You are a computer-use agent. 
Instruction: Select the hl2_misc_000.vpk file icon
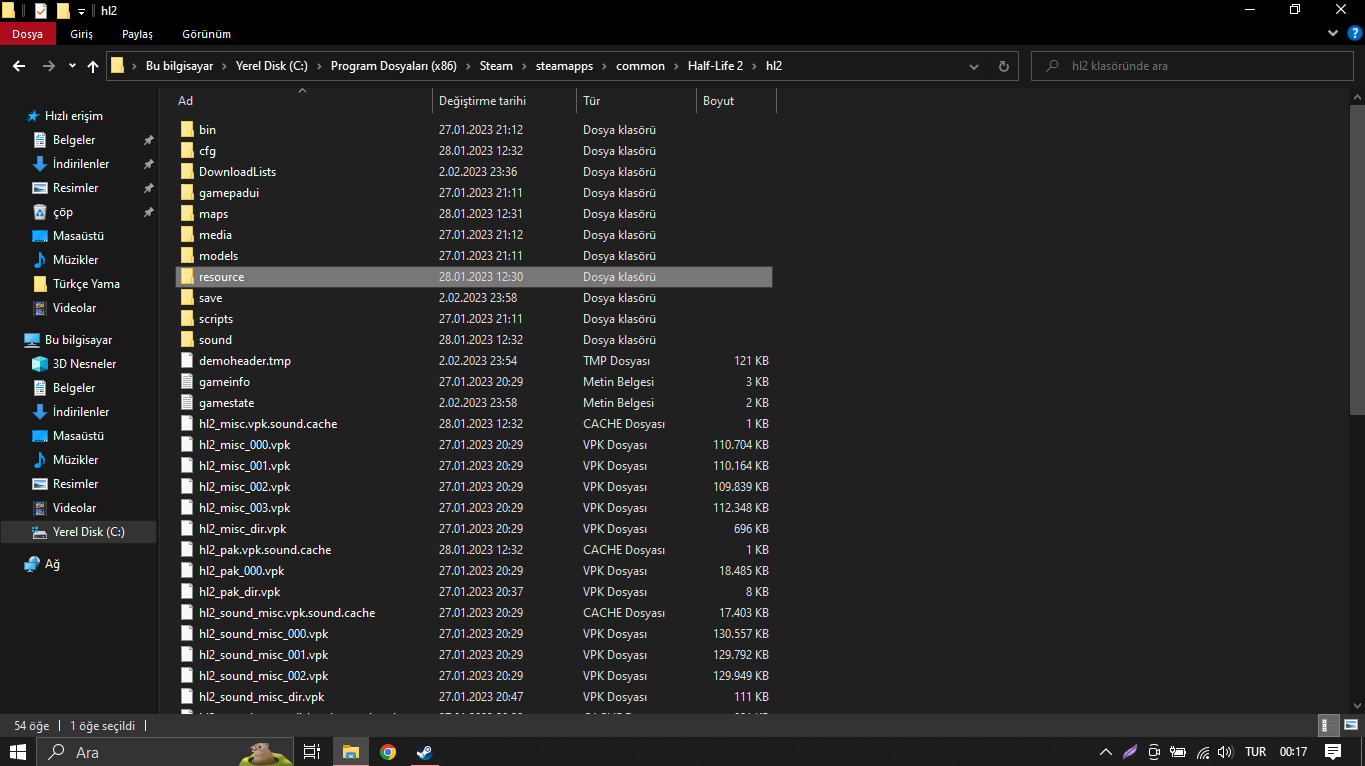tap(187, 445)
